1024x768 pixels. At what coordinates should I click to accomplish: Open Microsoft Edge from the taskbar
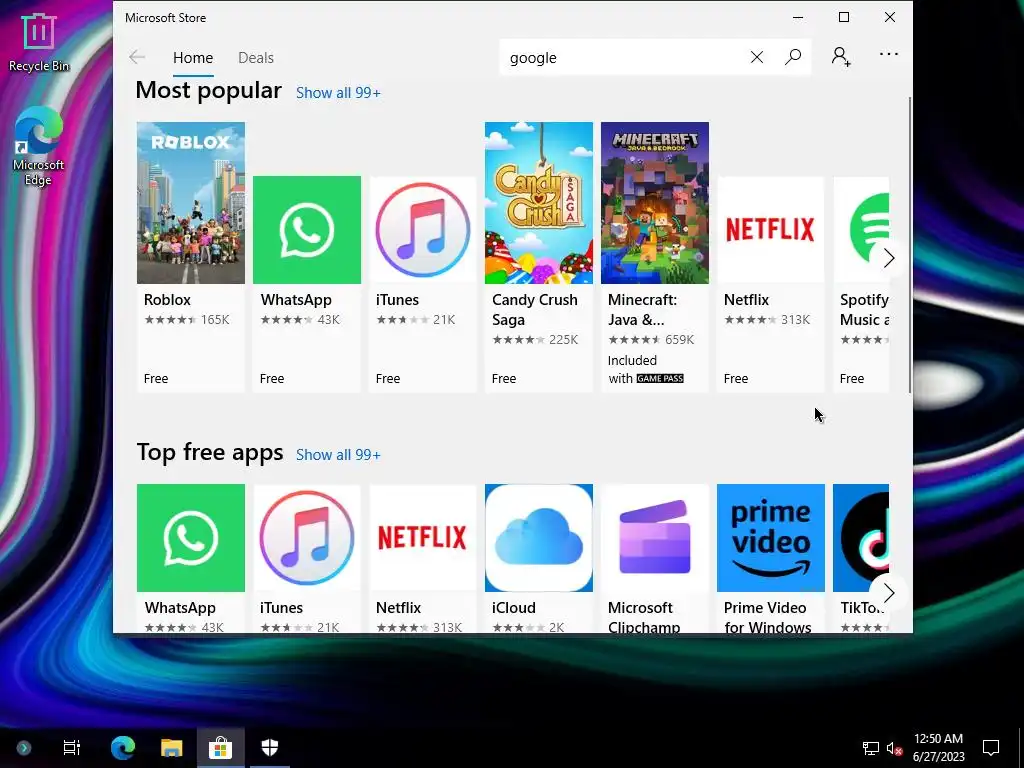(122, 747)
